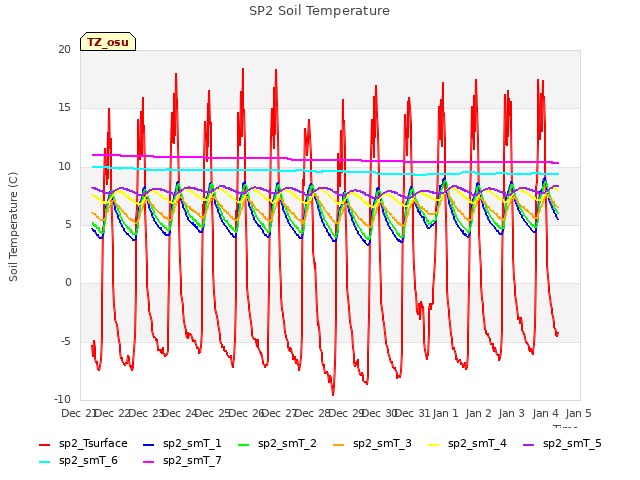Click the y-axis tick label -5

pos(65,341)
